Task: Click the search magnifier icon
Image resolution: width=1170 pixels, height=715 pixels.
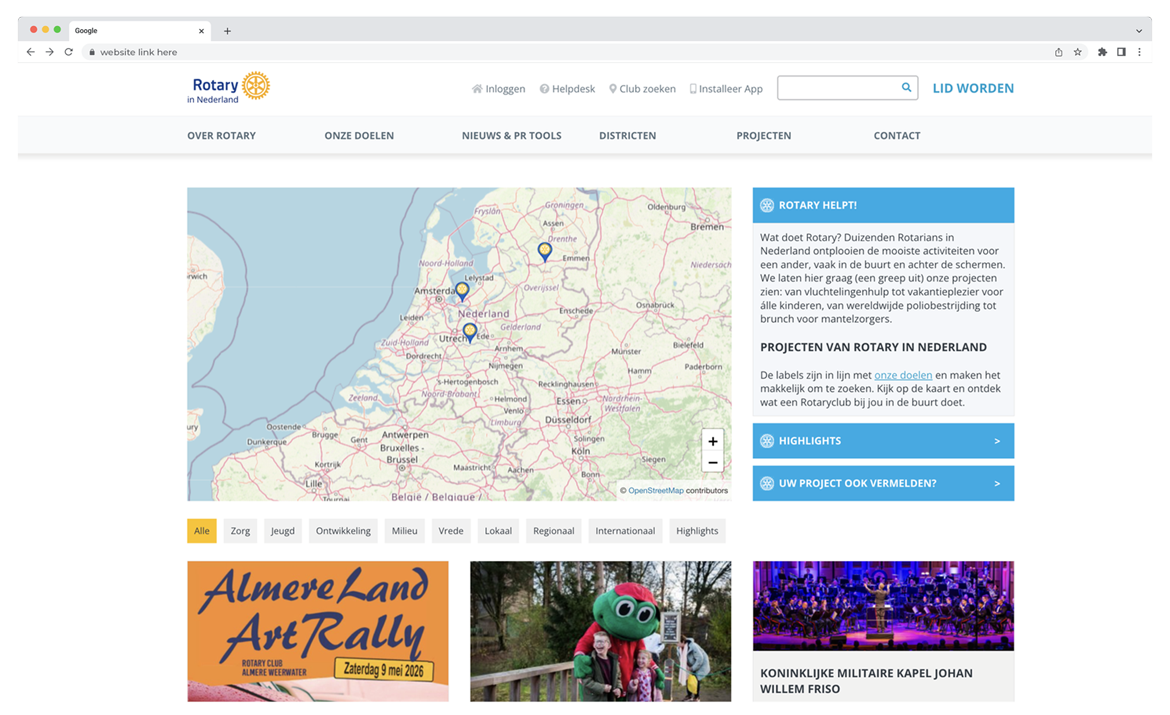Action: [x=906, y=88]
